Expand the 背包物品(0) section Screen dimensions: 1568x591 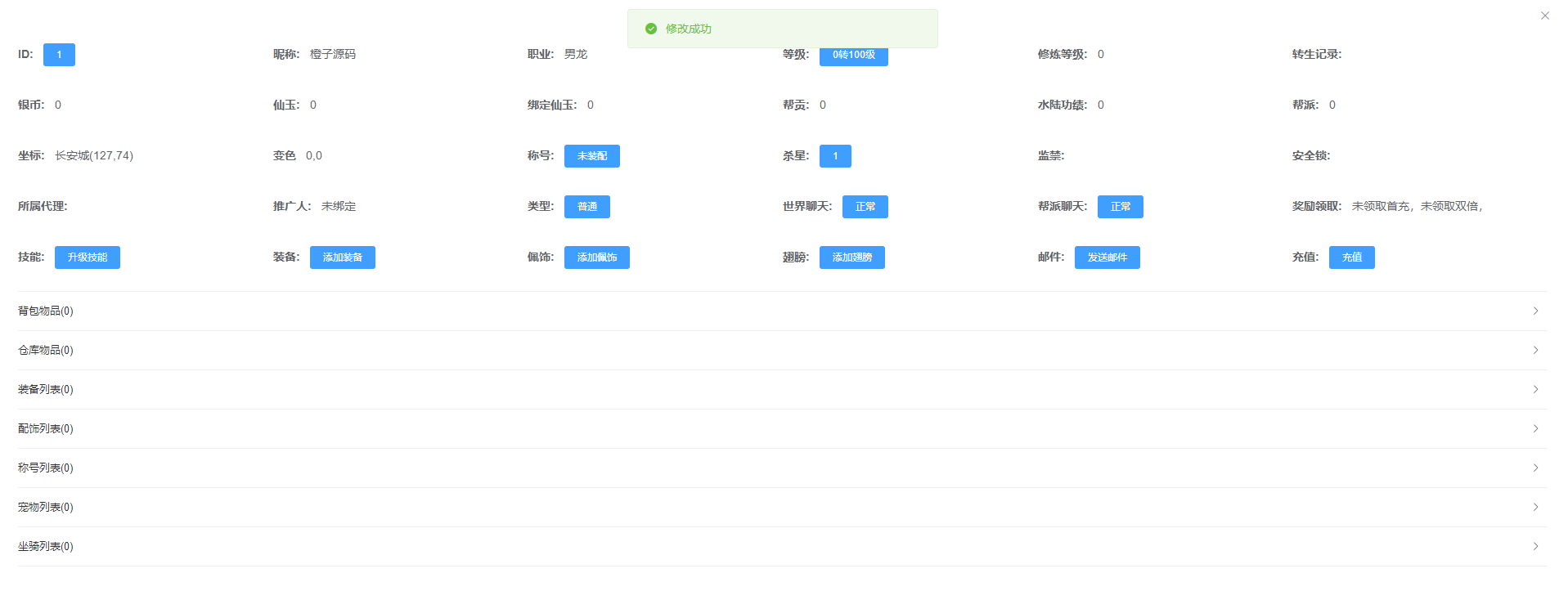point(46,311)
